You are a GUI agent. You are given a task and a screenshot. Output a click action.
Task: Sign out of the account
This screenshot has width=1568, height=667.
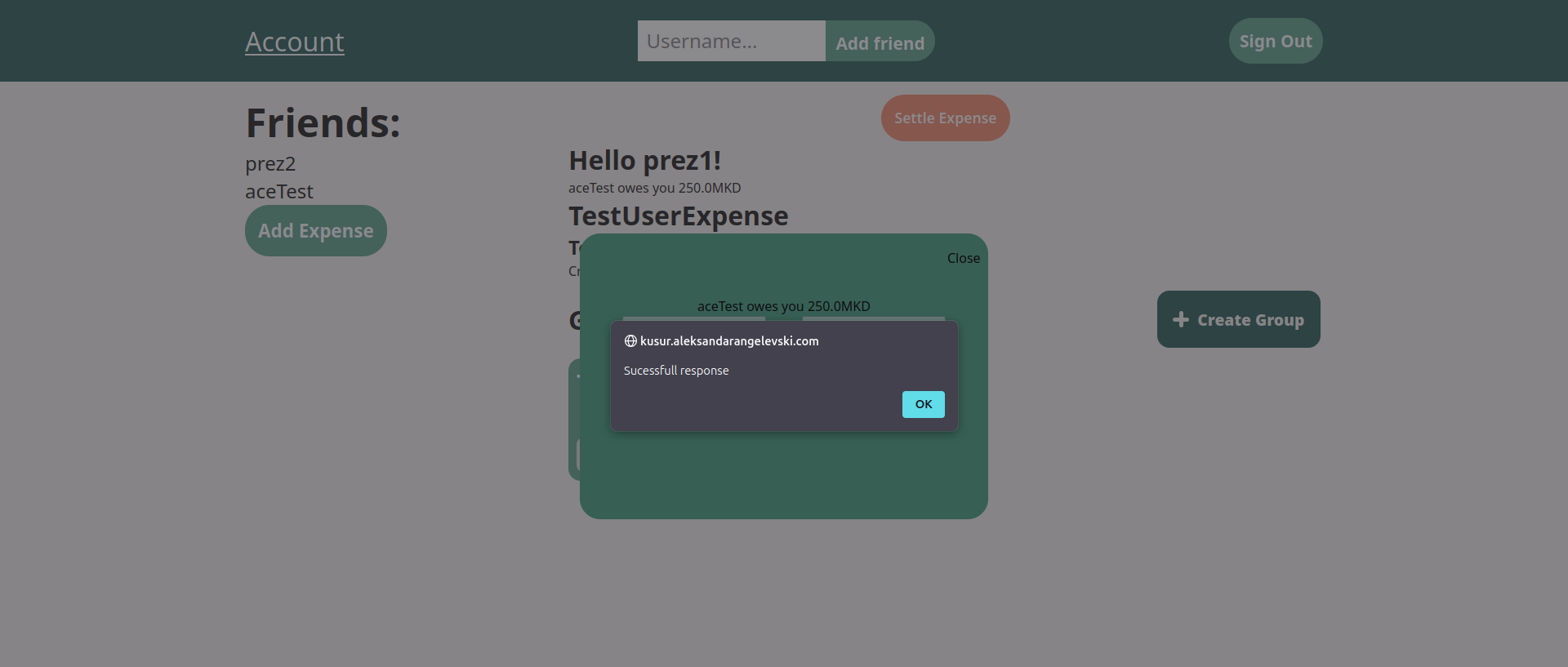click(x=1275, y=41)
